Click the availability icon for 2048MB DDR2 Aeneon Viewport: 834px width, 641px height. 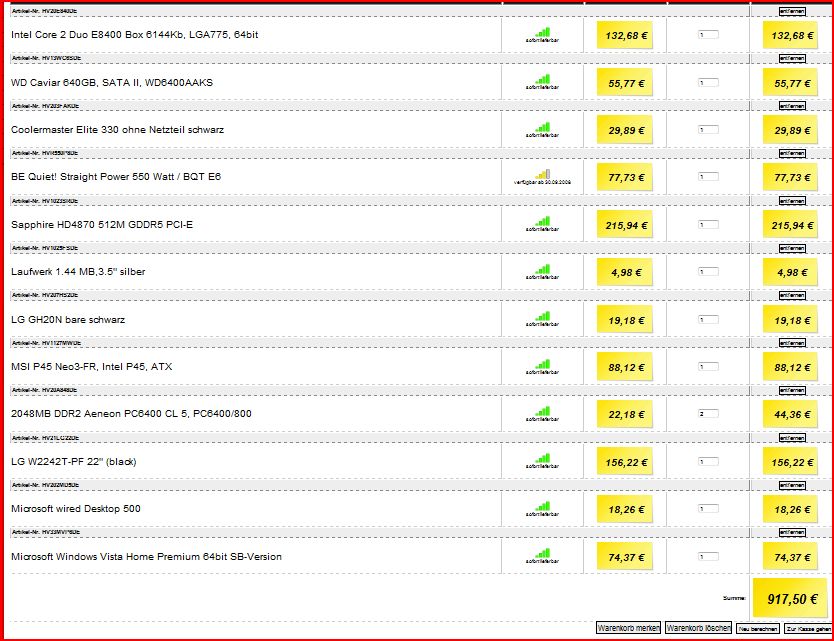click(543, 411)
